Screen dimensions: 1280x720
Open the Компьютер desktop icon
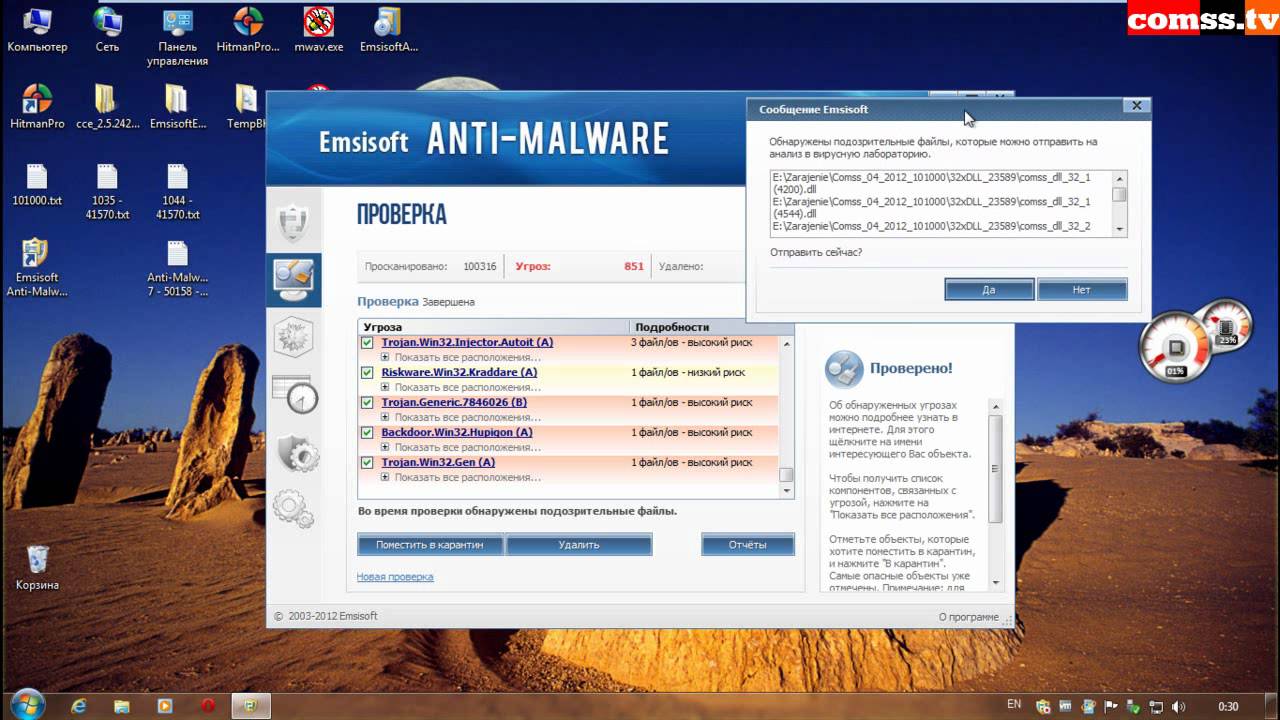[x=37, y=30]
